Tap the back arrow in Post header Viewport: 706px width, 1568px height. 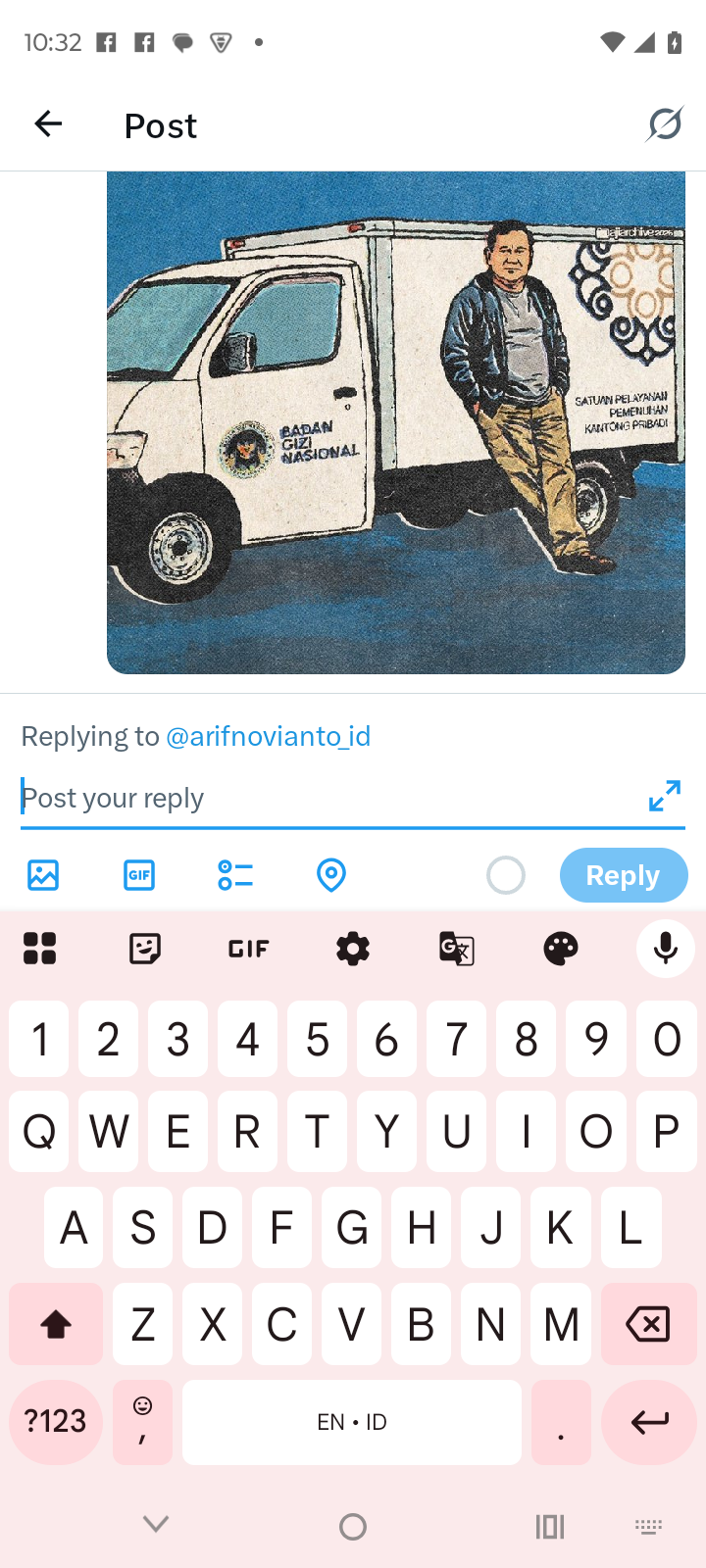(x=48, y=124)
